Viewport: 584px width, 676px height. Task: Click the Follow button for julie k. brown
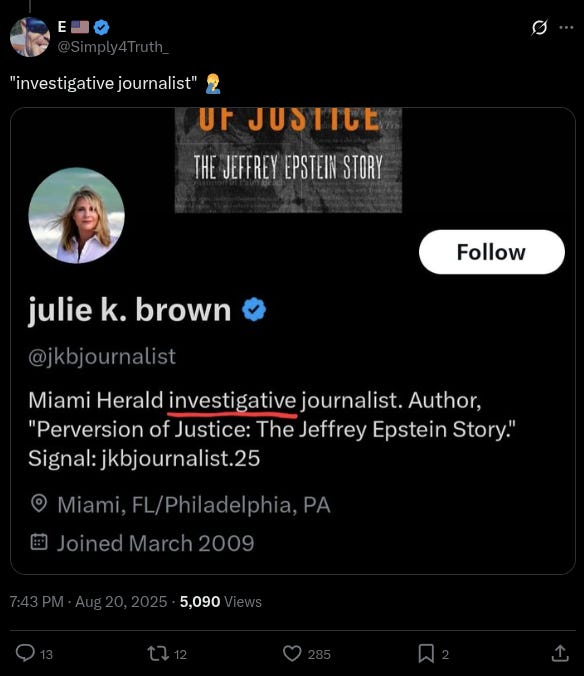pyautogui.click(x=492, y=252)
